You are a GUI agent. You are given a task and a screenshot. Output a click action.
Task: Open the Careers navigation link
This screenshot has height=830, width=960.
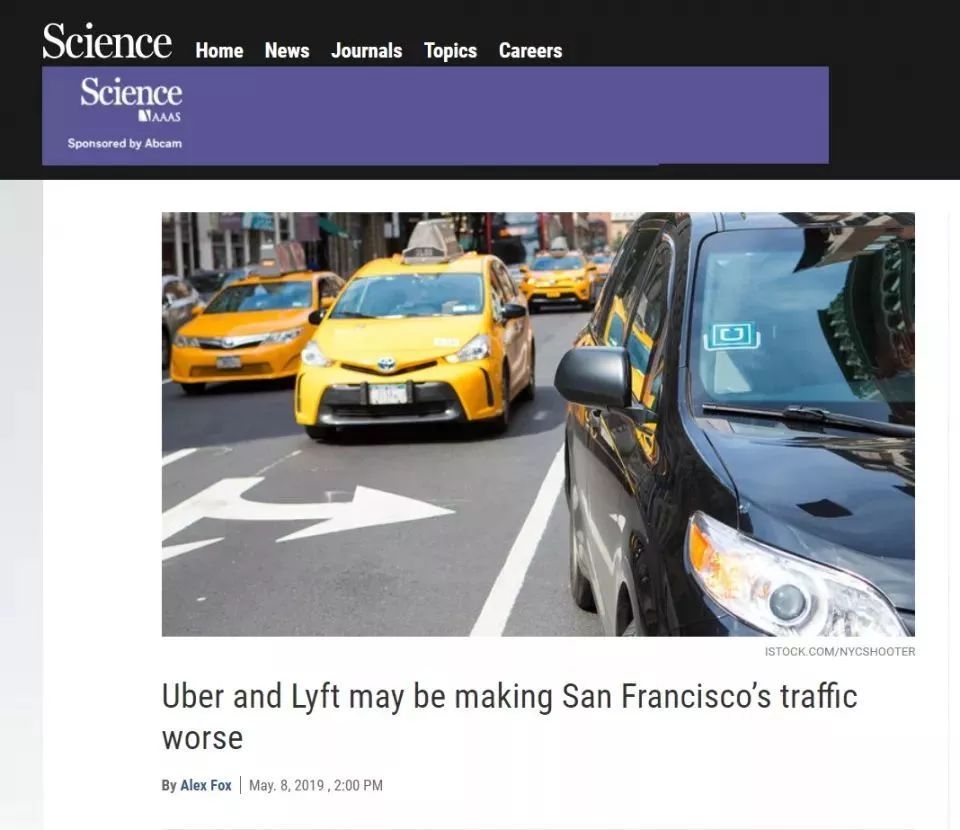coord(530,50)
